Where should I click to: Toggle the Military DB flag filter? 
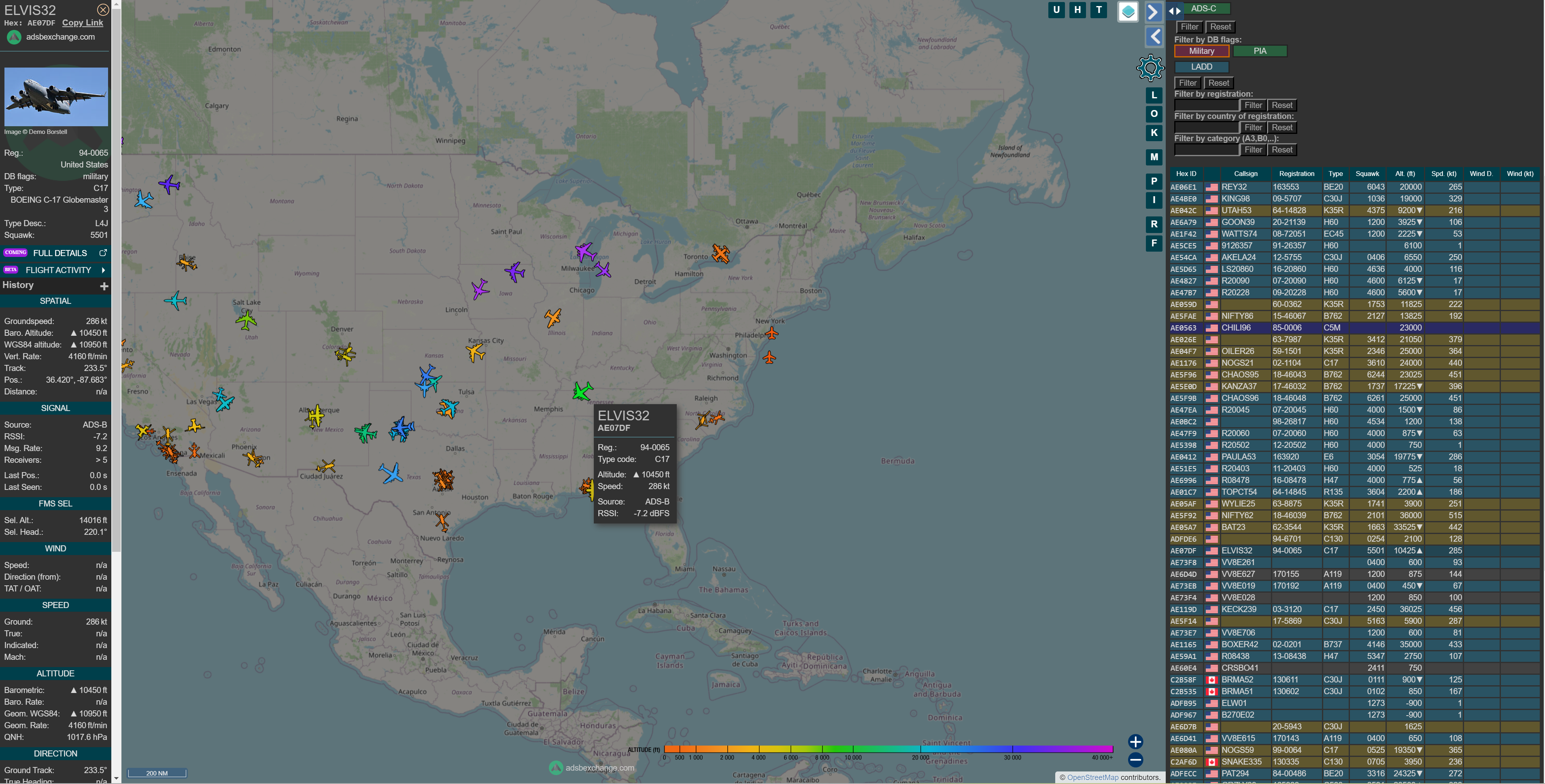tap(1201, 51)
